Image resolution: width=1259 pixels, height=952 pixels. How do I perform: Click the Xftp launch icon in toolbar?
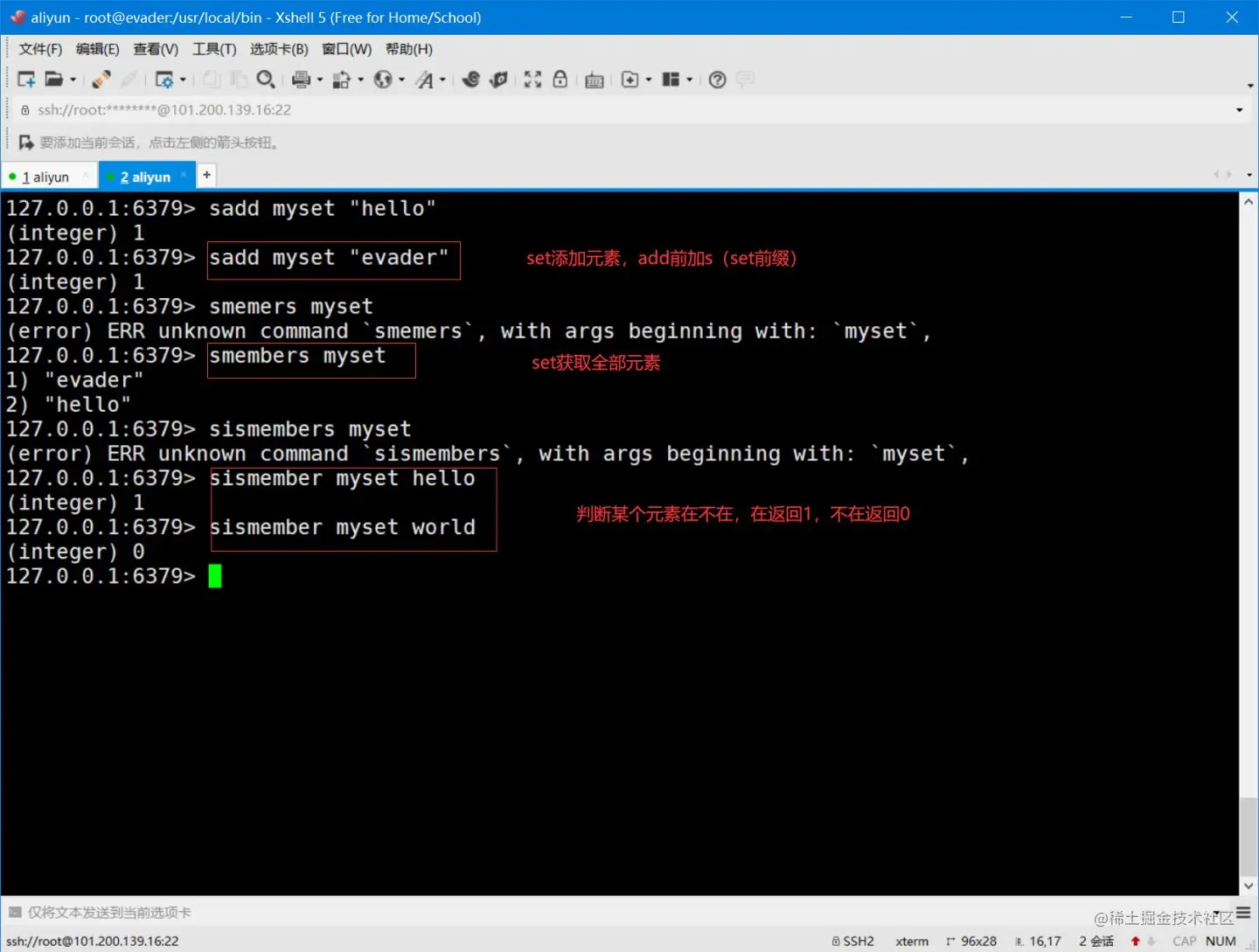point(498,80)
